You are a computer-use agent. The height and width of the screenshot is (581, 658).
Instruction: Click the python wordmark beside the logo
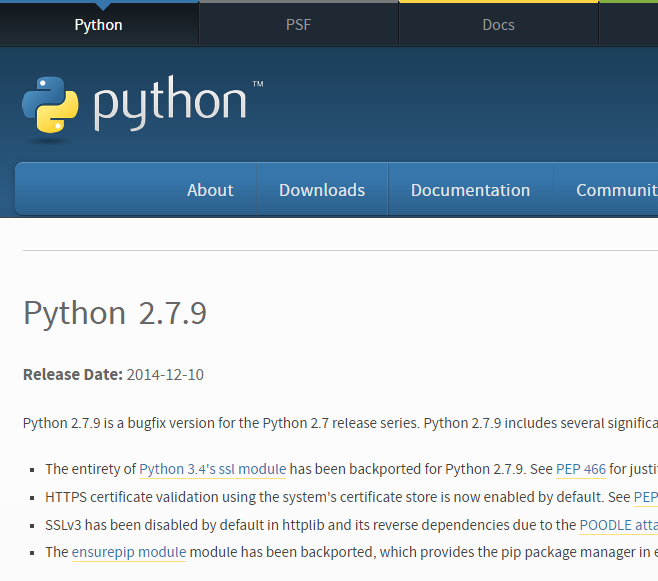tap(170, 104)
